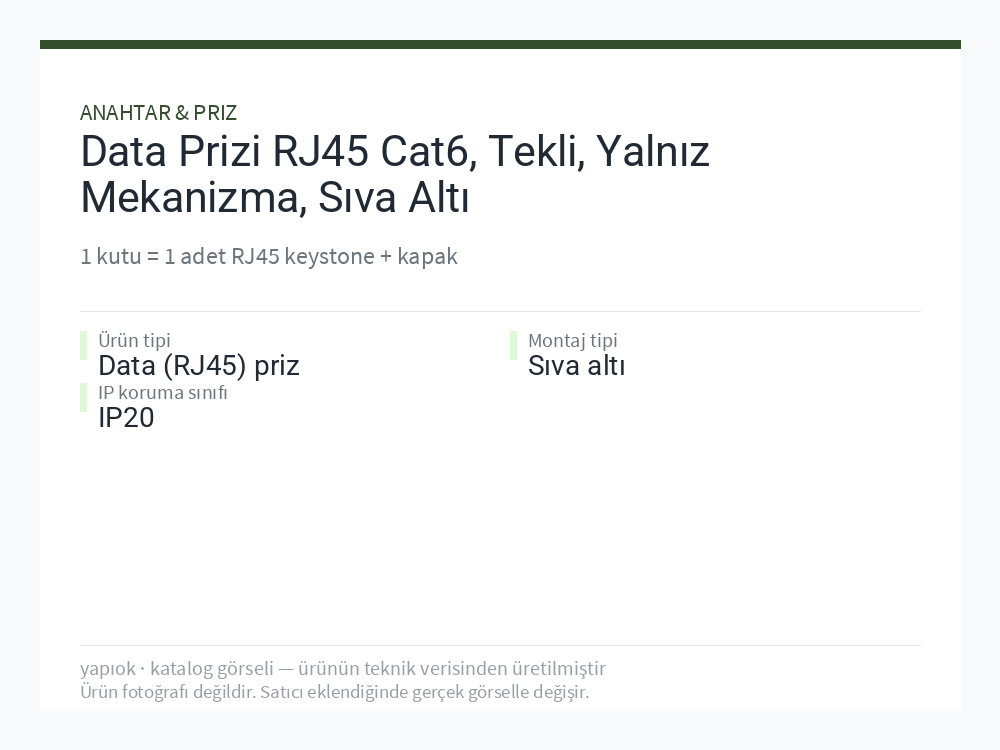Click the yapıok katalog görseli footer text
Viewport: 1000px width, 750px height.
(x=342, y=668)
